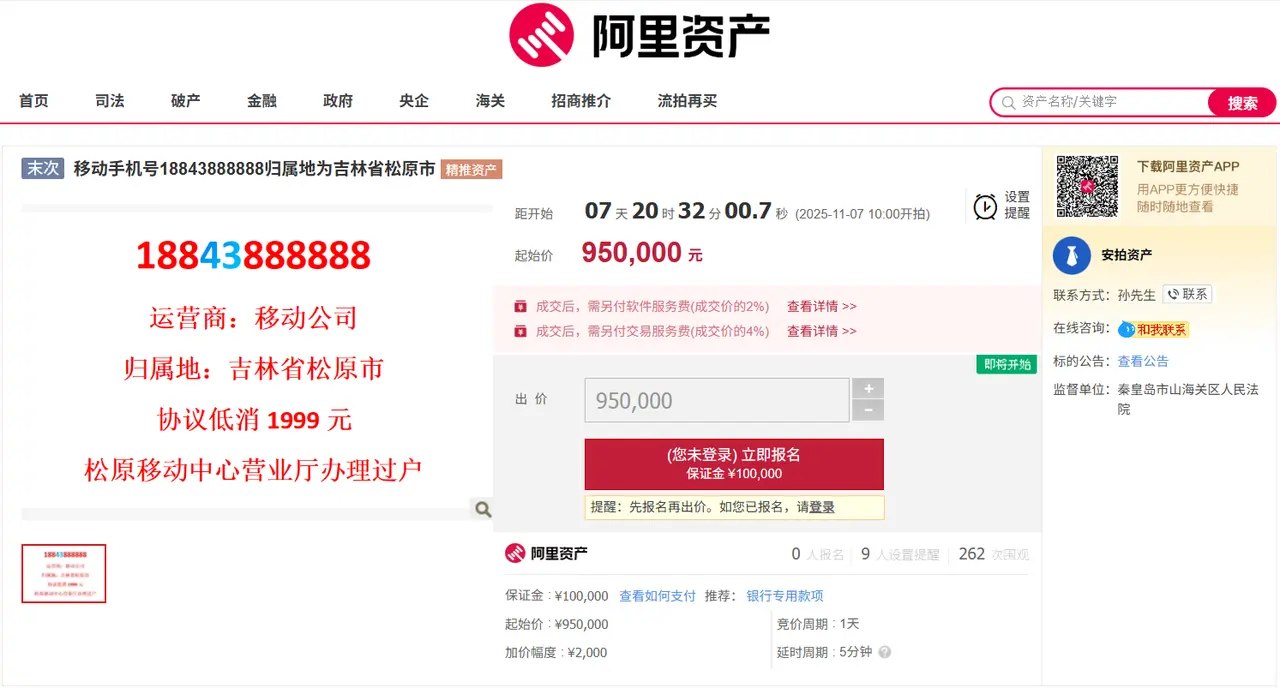This screenshot has height=688, width=1280.
Task: Switch to the 招商推介 section
Action: point(580,100)
